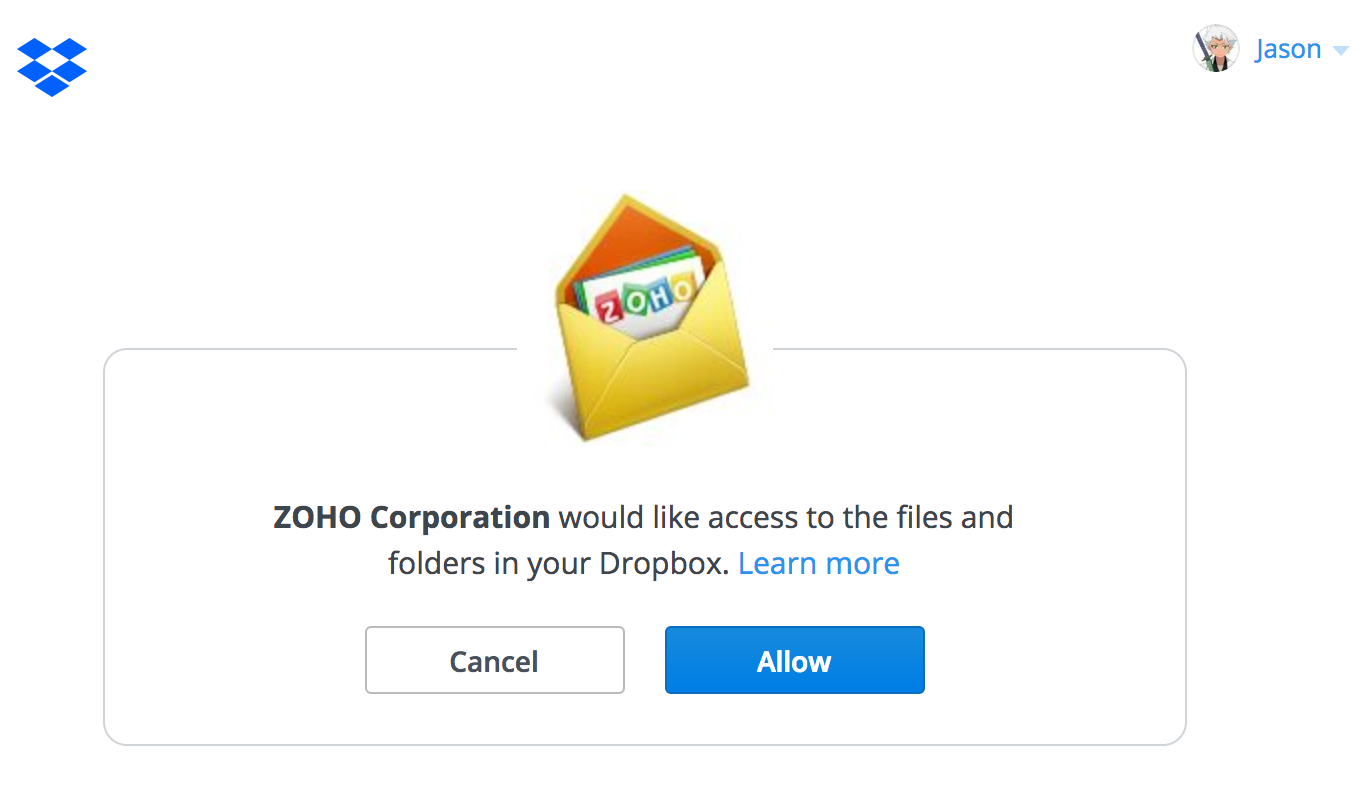
Task: Open the Learn more link
Action: click(x=819, y=564)
